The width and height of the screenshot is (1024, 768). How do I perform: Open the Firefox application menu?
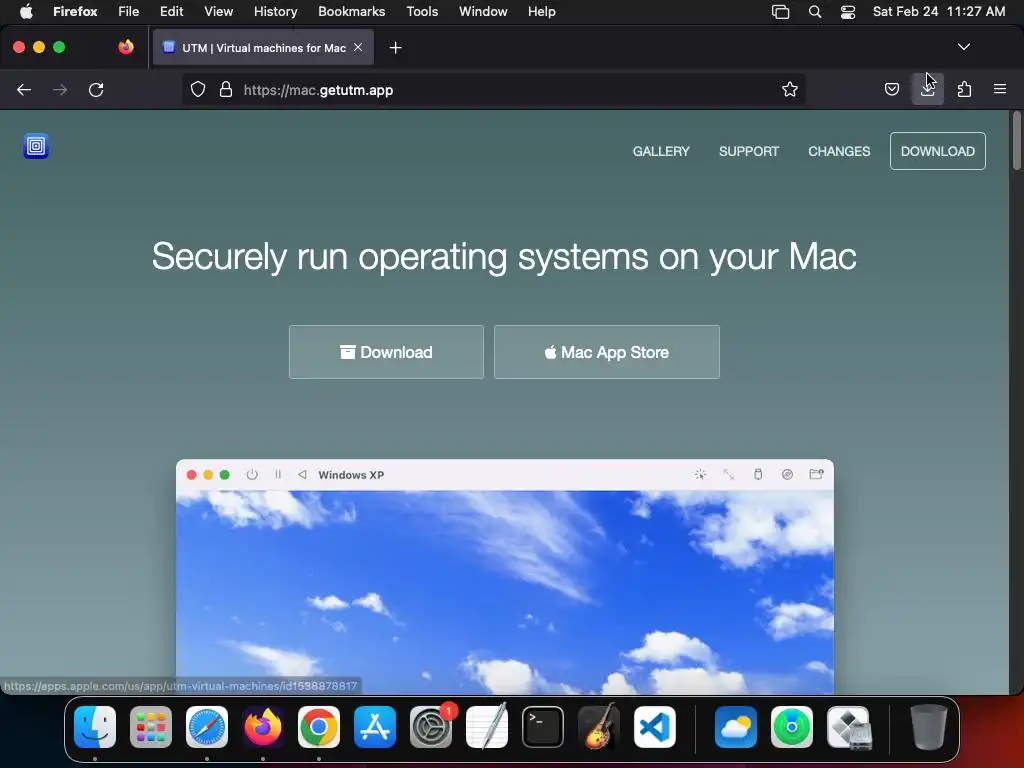(75, 11)
